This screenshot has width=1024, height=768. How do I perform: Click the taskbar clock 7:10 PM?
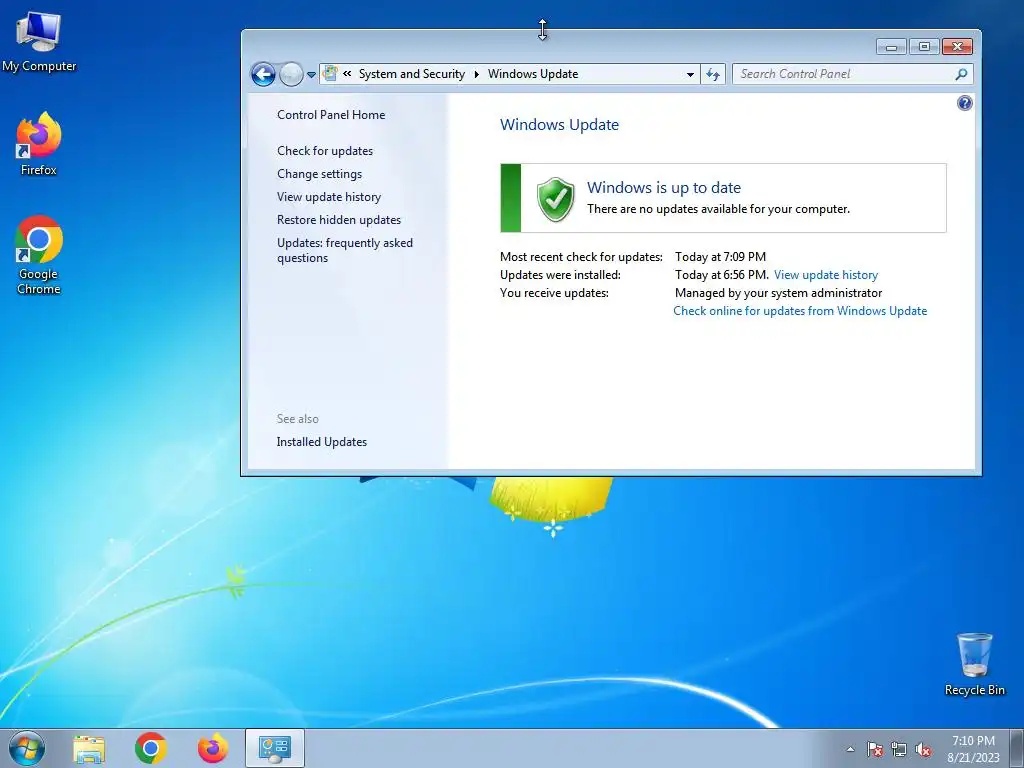click(973, 749)
